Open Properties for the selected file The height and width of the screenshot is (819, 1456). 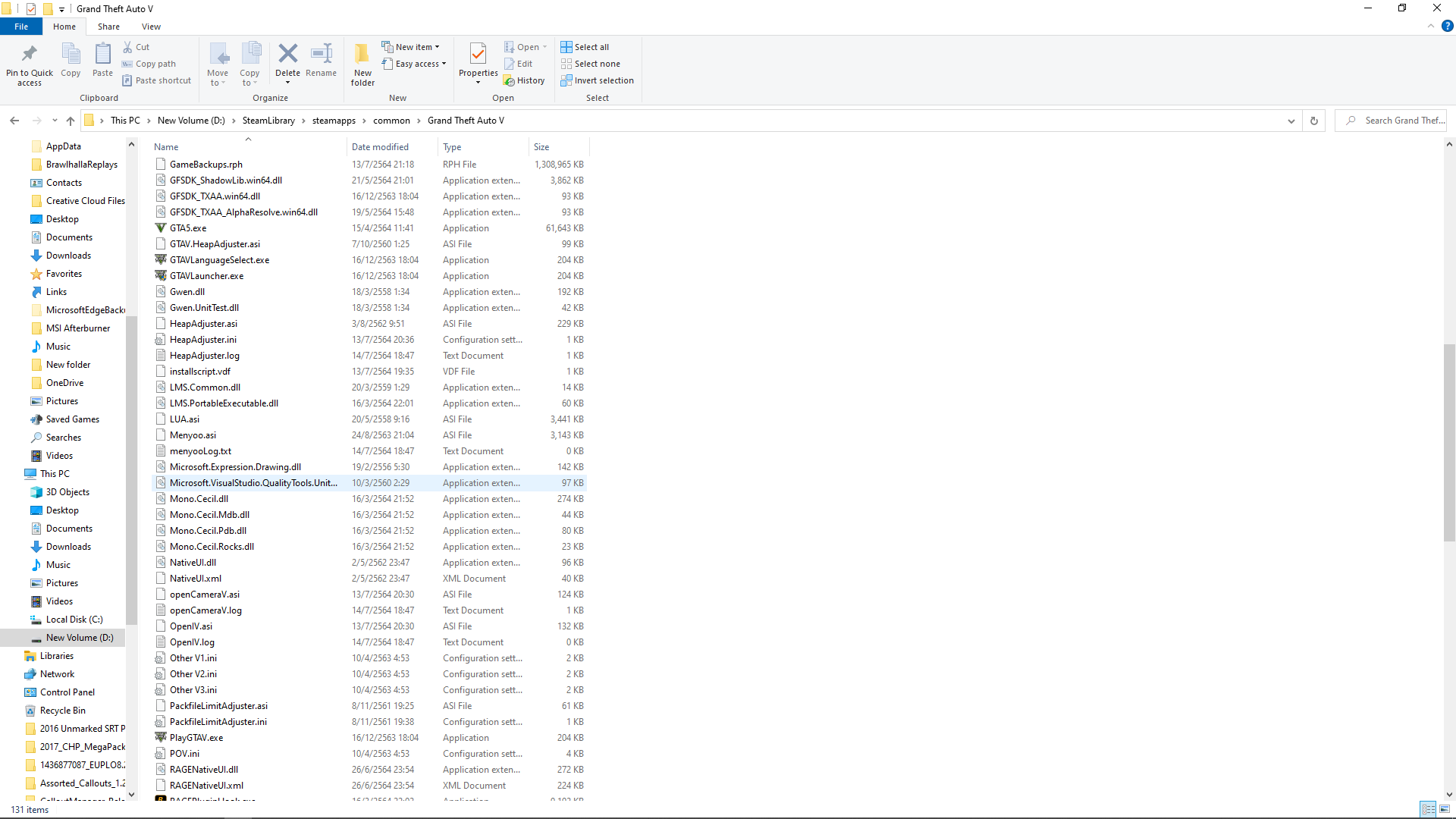478,55
